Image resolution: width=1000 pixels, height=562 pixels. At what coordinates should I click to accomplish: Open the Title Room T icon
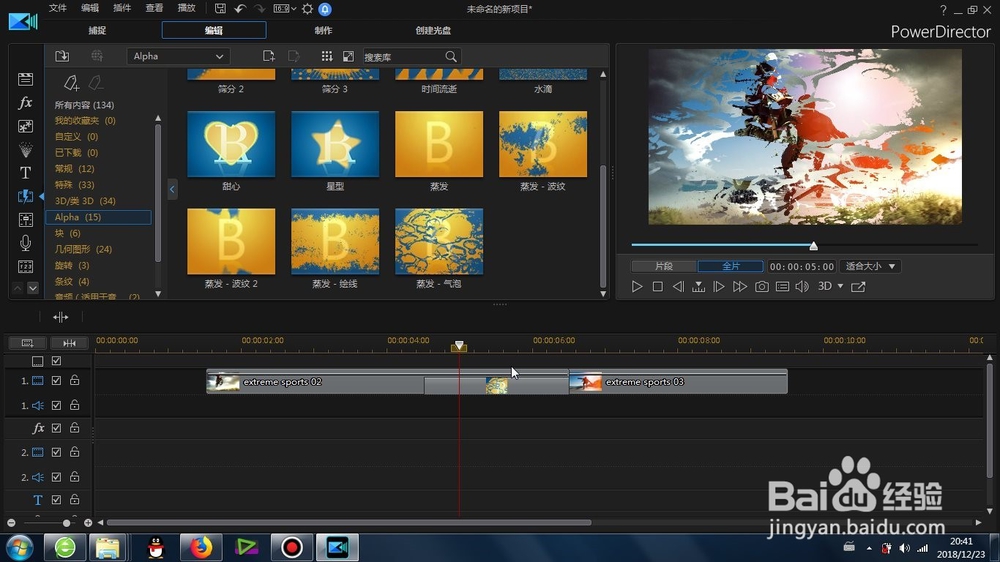point(26,173)
